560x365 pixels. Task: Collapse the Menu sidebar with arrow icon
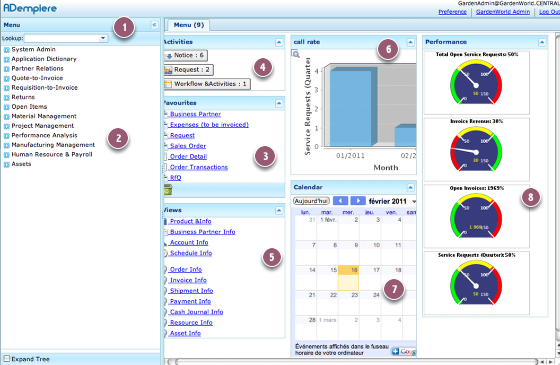(x=154, y=25)
